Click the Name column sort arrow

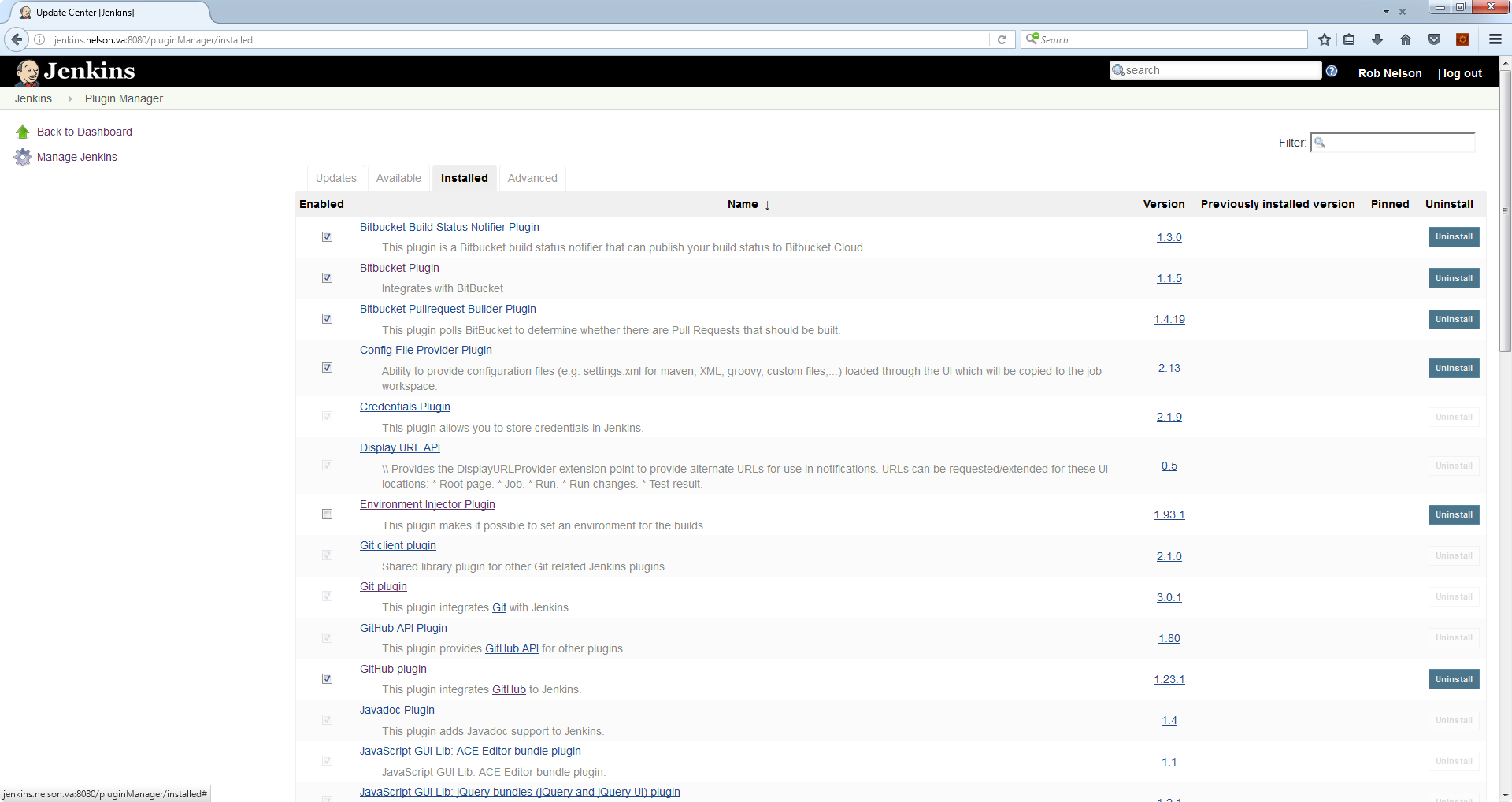(767, 205)
